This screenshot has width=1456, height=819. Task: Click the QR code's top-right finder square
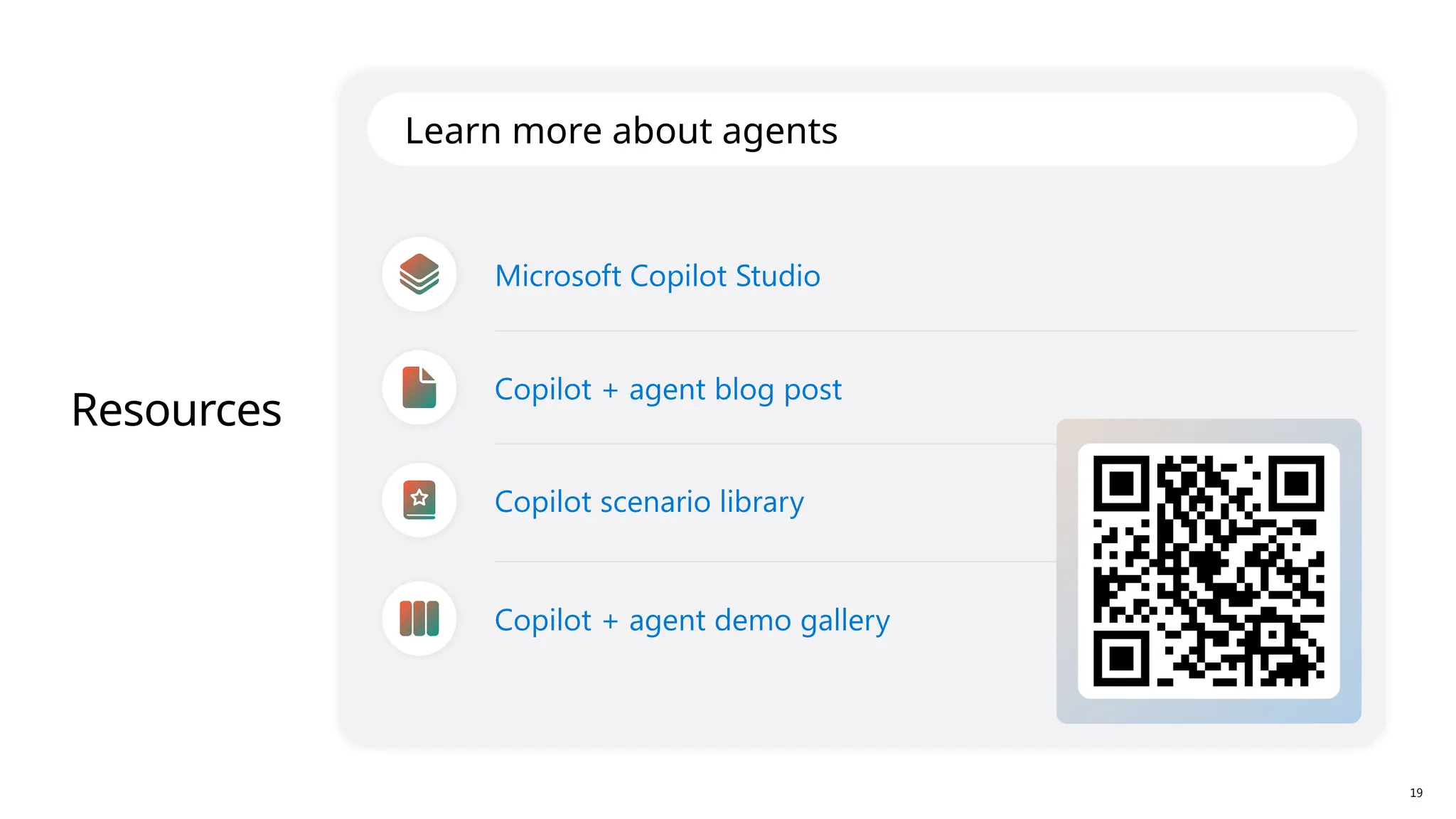1296,484
